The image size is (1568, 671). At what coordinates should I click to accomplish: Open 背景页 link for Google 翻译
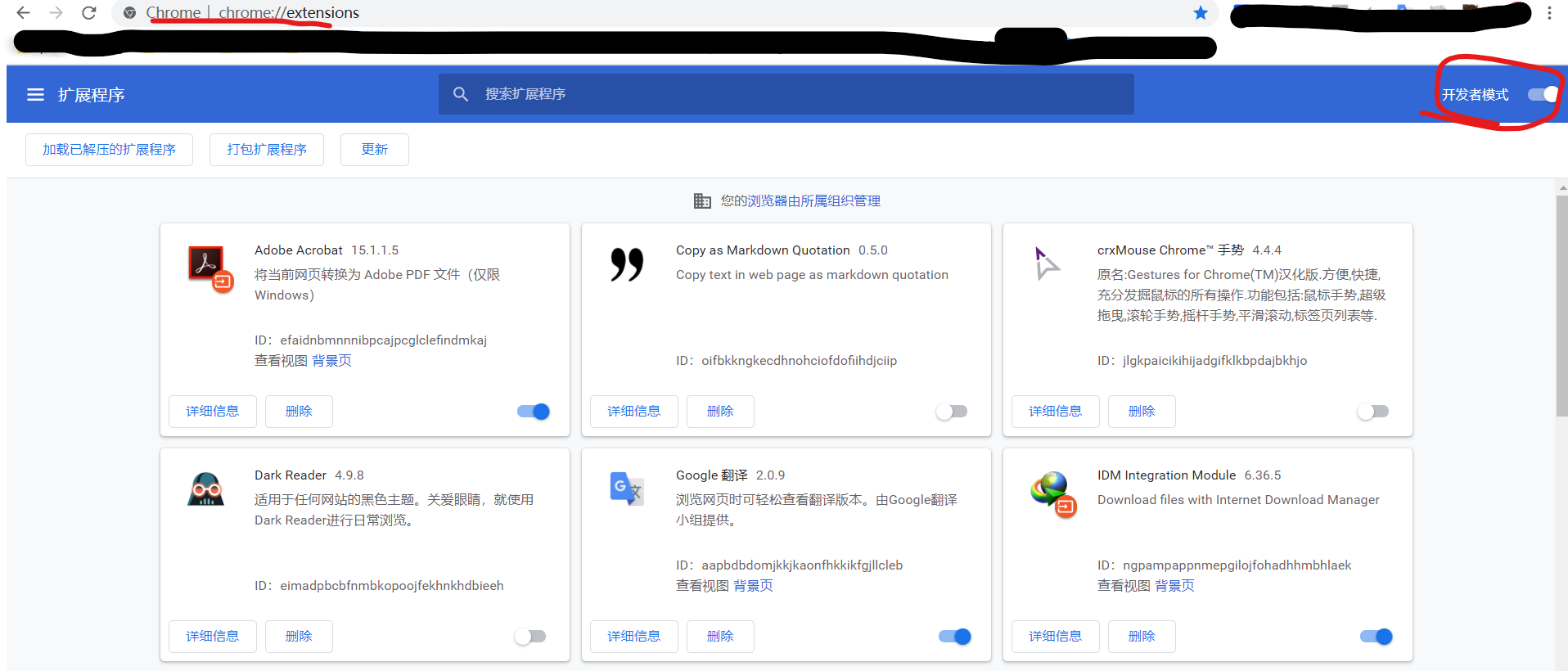[x=753, y=586]
